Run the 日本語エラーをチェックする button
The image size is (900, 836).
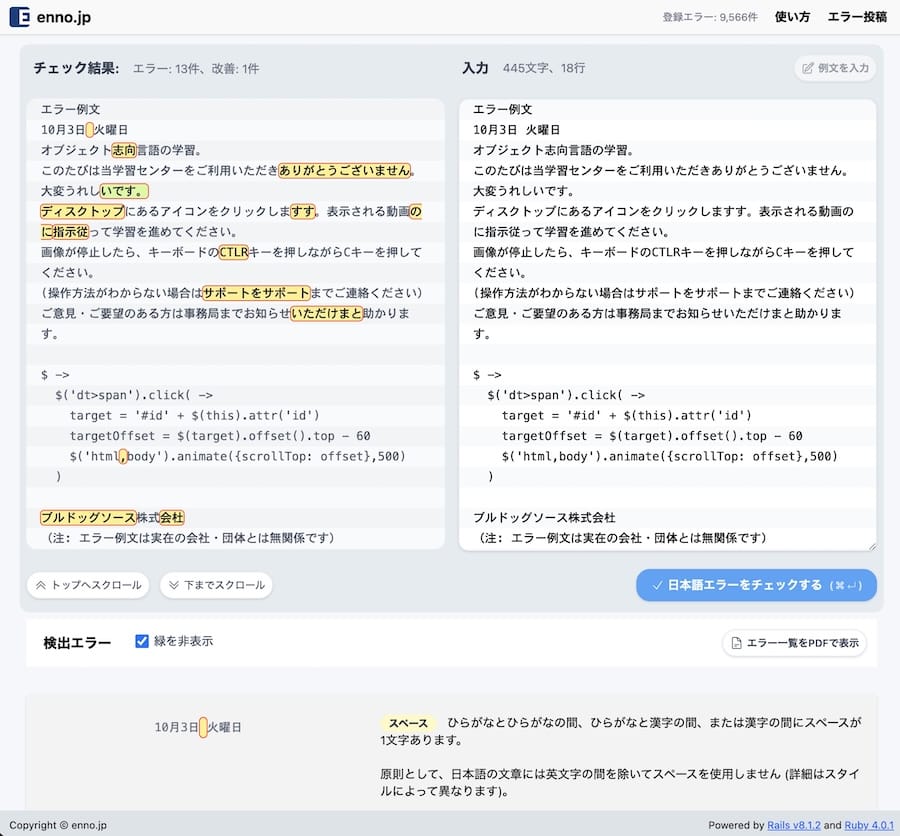click(756, 585)
